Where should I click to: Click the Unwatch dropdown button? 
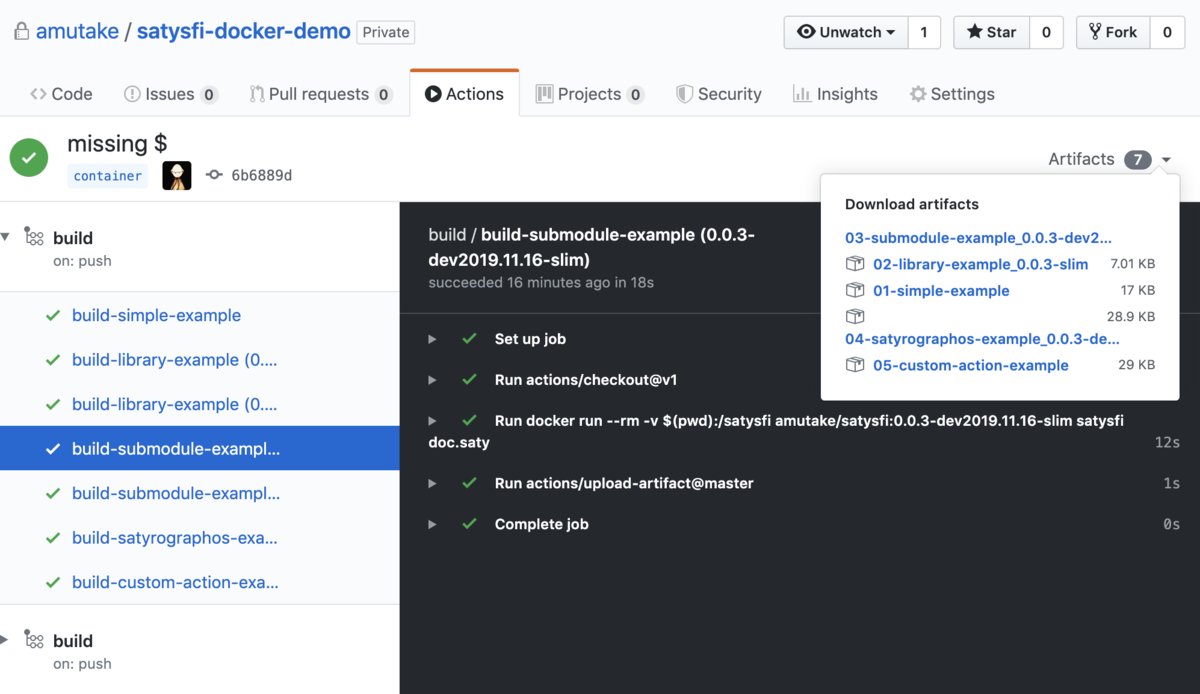click(x=846, y=32)
